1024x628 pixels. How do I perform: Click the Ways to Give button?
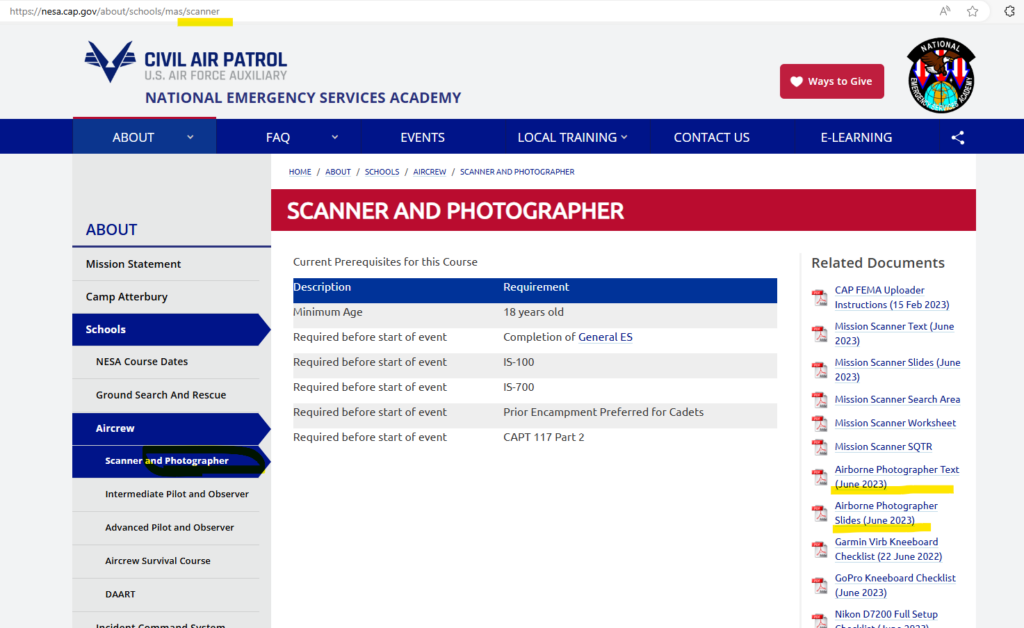[x=831, y=81]
